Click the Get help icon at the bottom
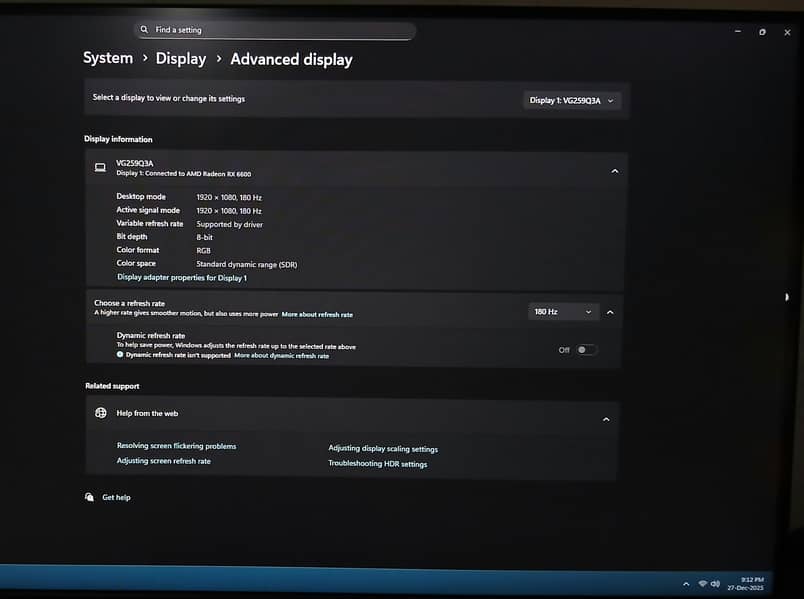The height and width of the screenshot is (599, 804). 90,497
